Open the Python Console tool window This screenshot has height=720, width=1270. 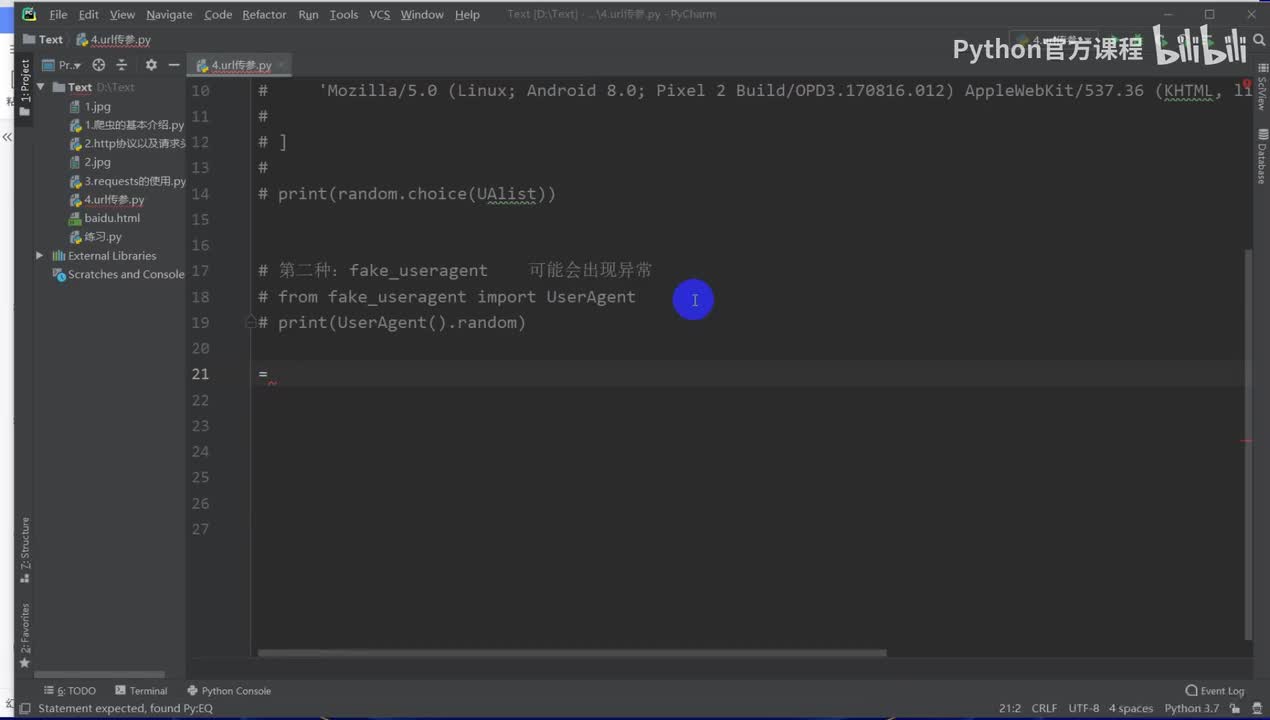(229, 691)
